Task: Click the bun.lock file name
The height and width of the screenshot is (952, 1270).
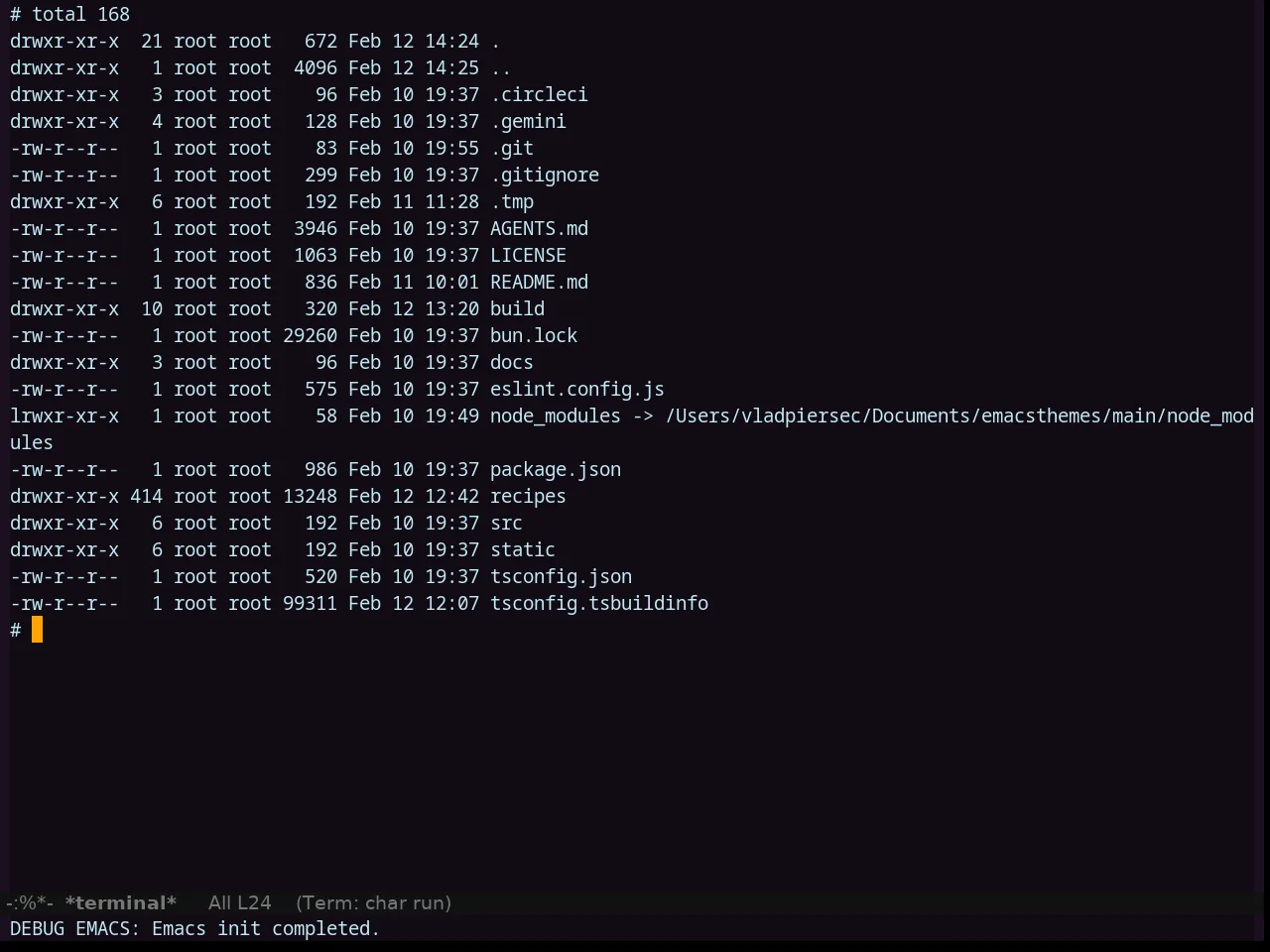Action: (x=534, y=335)
